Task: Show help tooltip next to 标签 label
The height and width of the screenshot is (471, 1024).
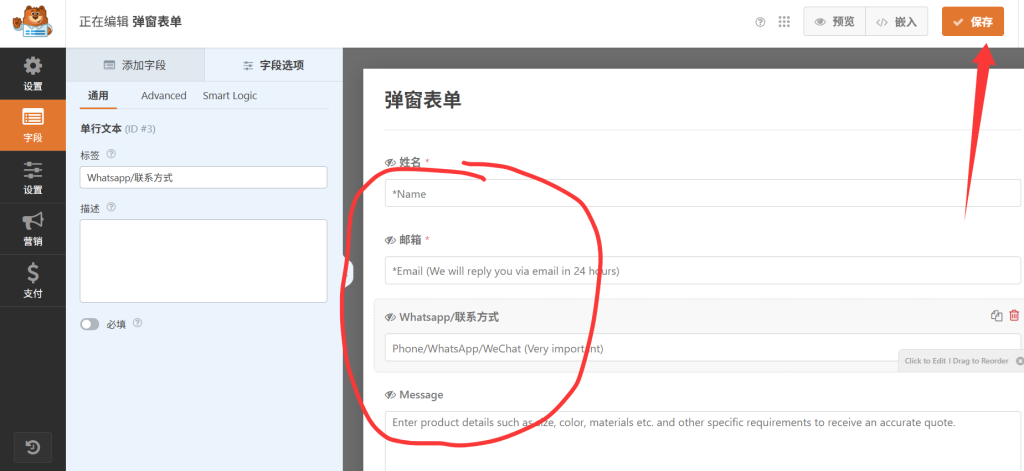Action: [x=111, y=154]
